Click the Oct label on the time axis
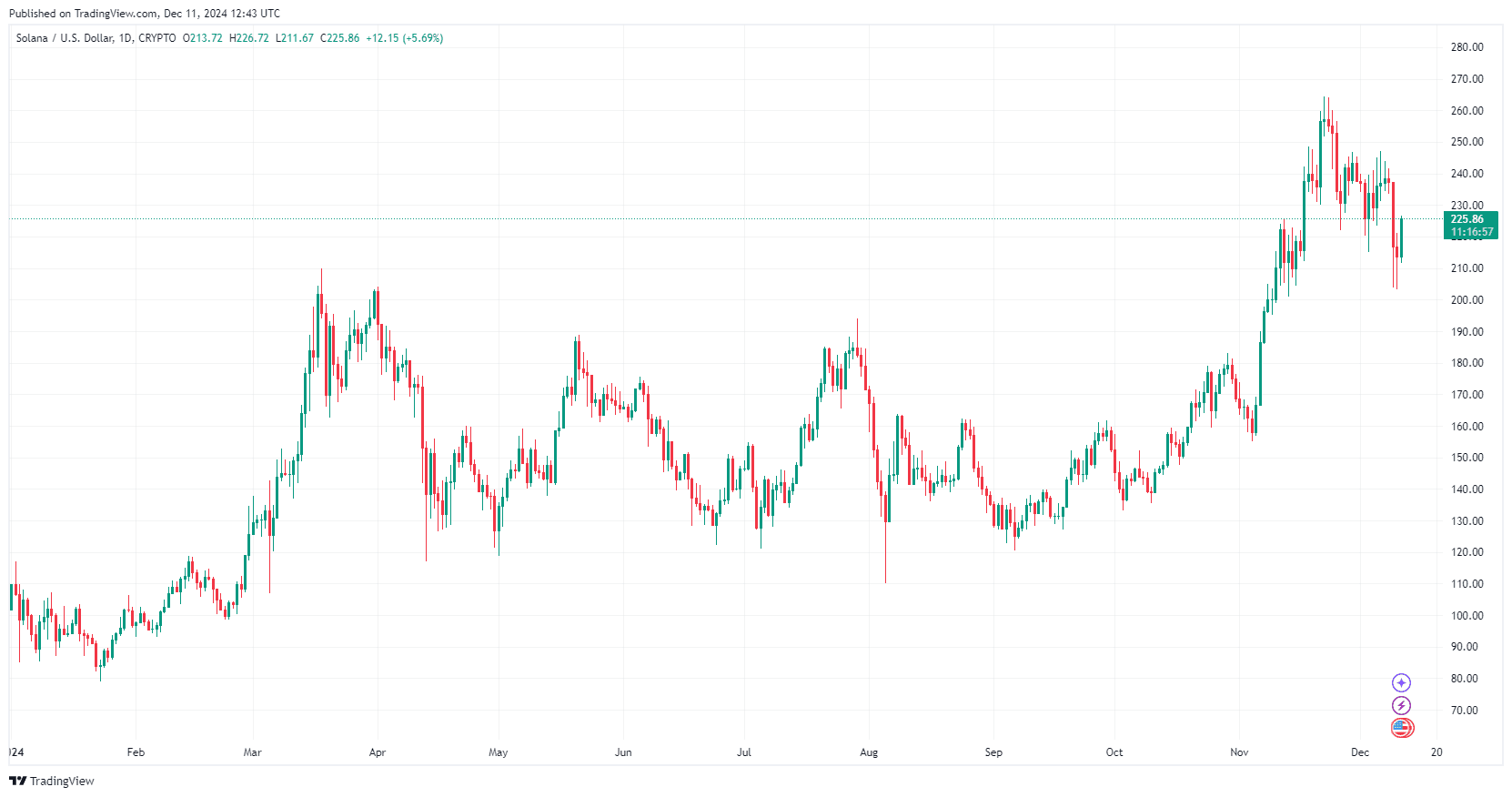 [1114, 752]
